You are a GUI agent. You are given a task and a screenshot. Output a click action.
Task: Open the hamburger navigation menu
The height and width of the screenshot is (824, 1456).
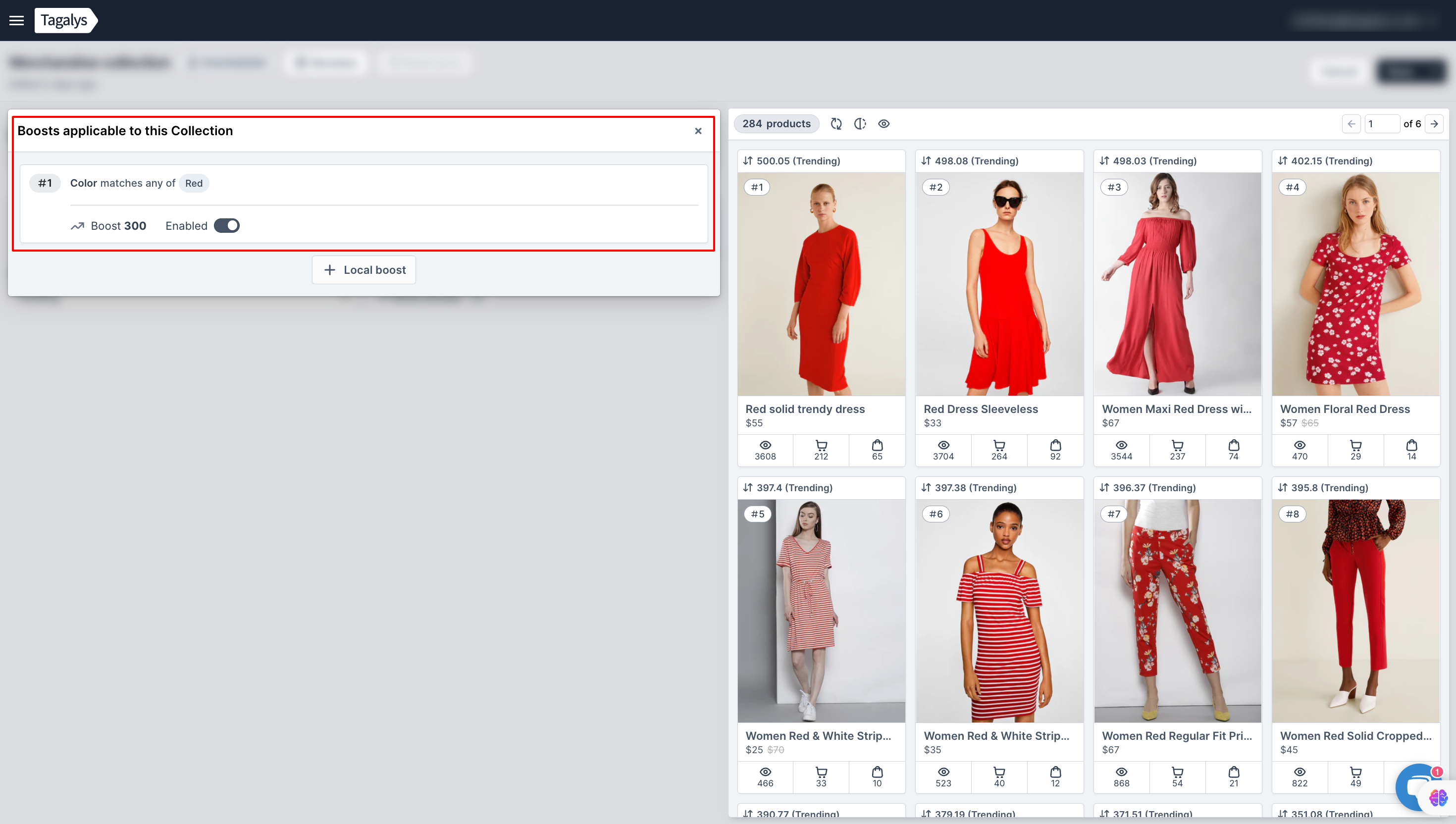[x=16, y=20]
